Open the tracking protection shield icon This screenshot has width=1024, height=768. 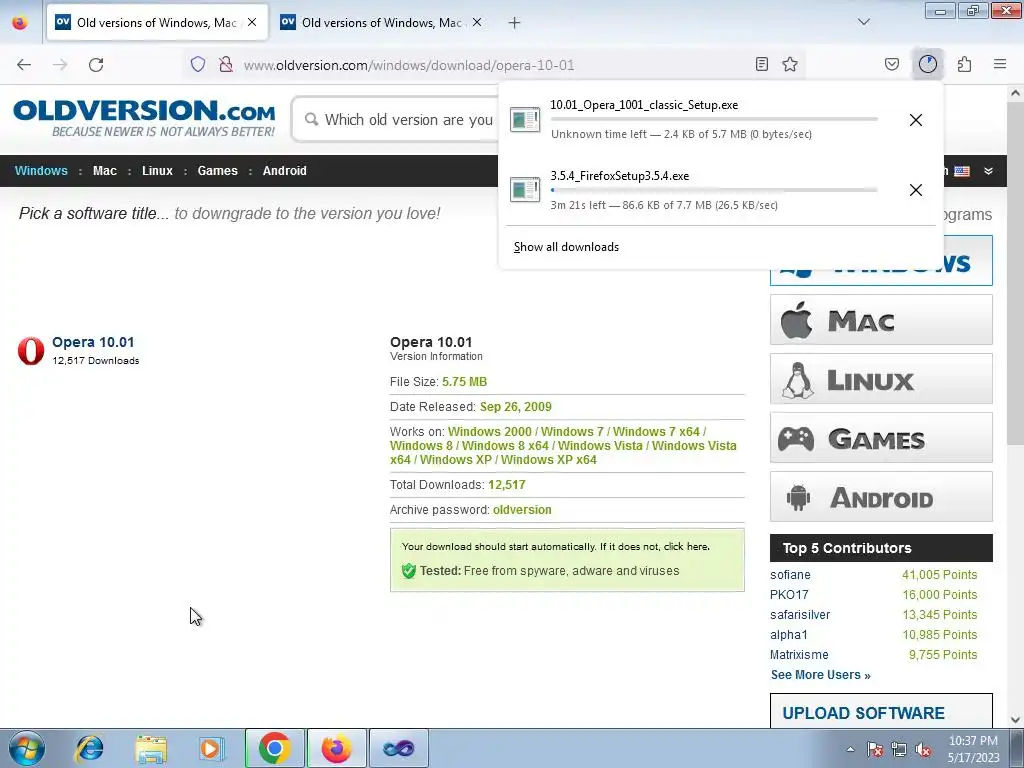point(198,64)
